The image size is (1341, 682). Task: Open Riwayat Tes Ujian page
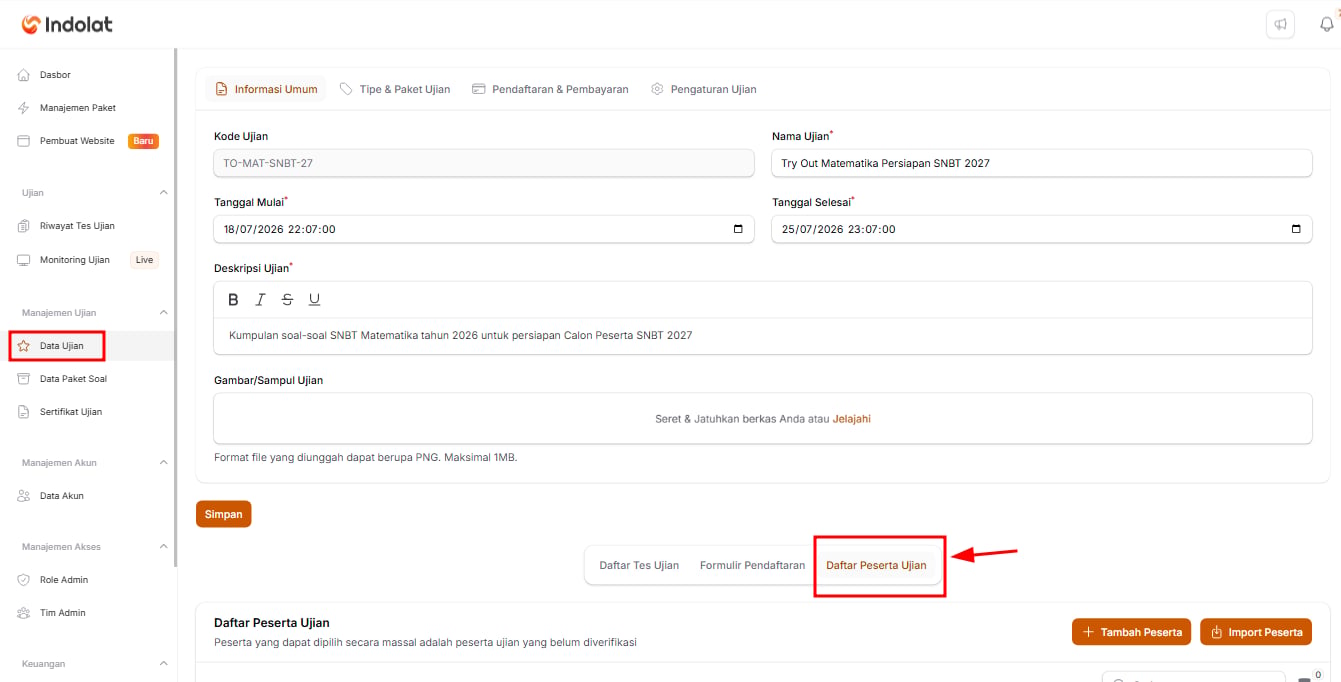[77, 226]
